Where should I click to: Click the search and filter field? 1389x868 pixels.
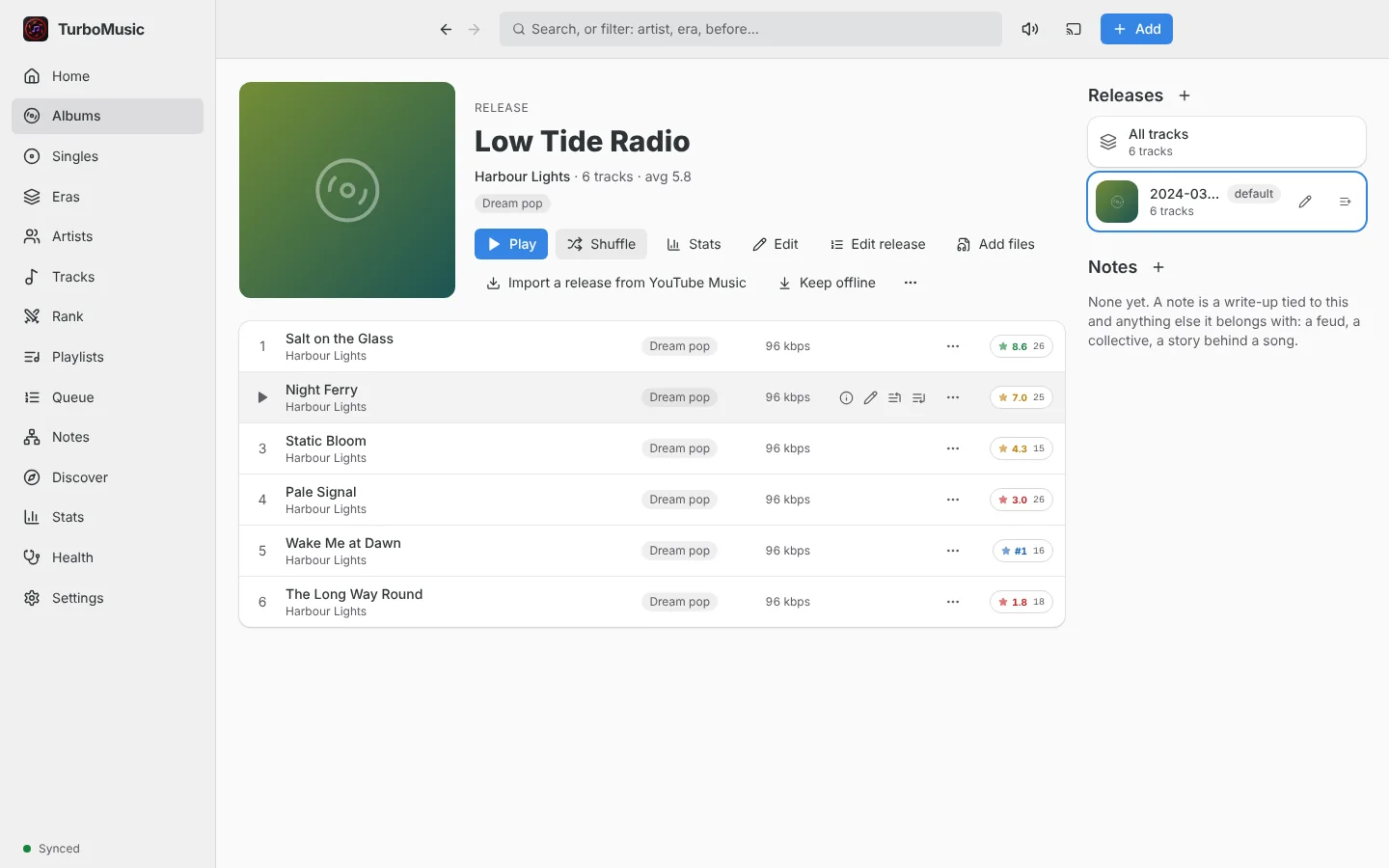tap(750, 29)
